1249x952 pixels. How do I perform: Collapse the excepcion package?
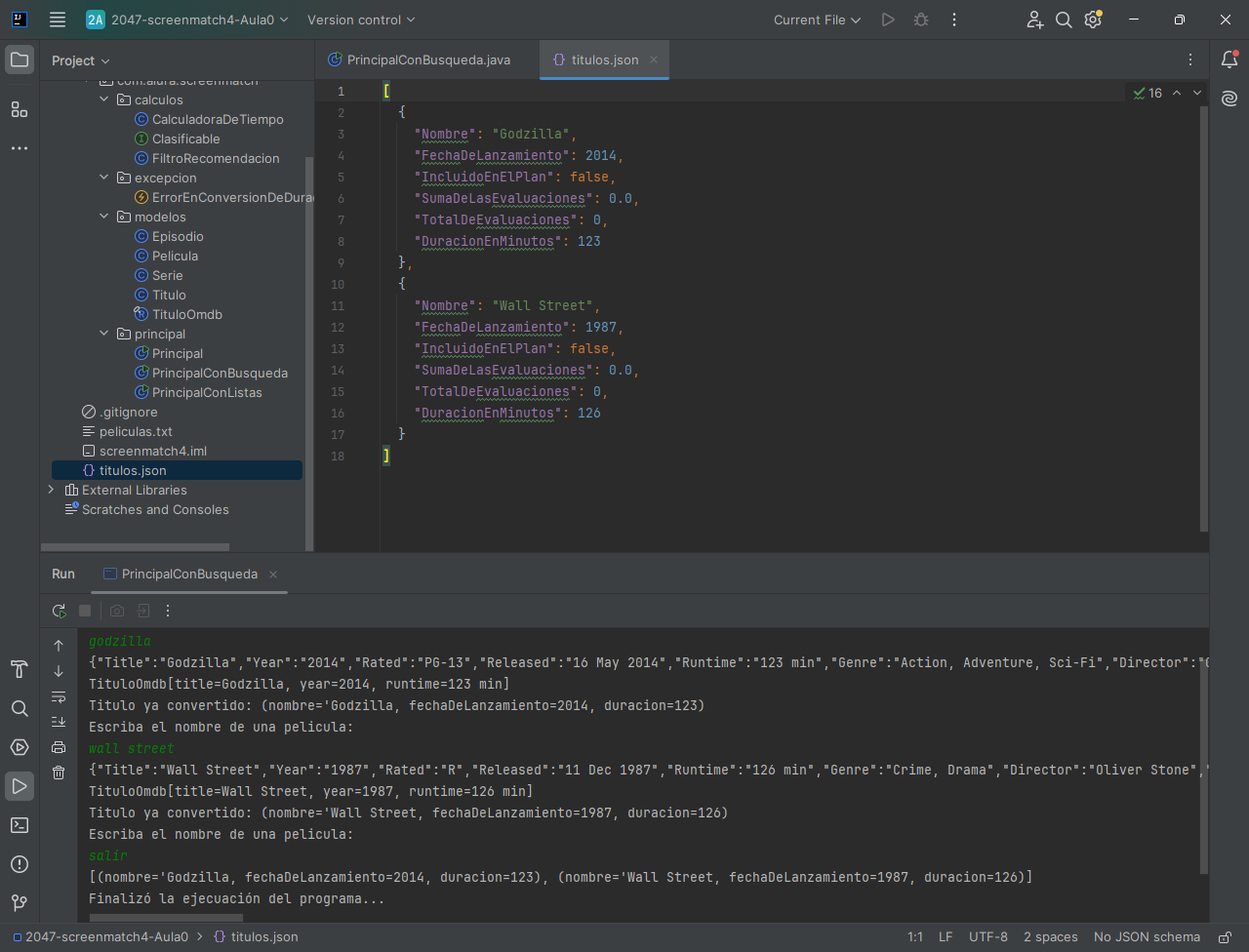tap(104, 178)
